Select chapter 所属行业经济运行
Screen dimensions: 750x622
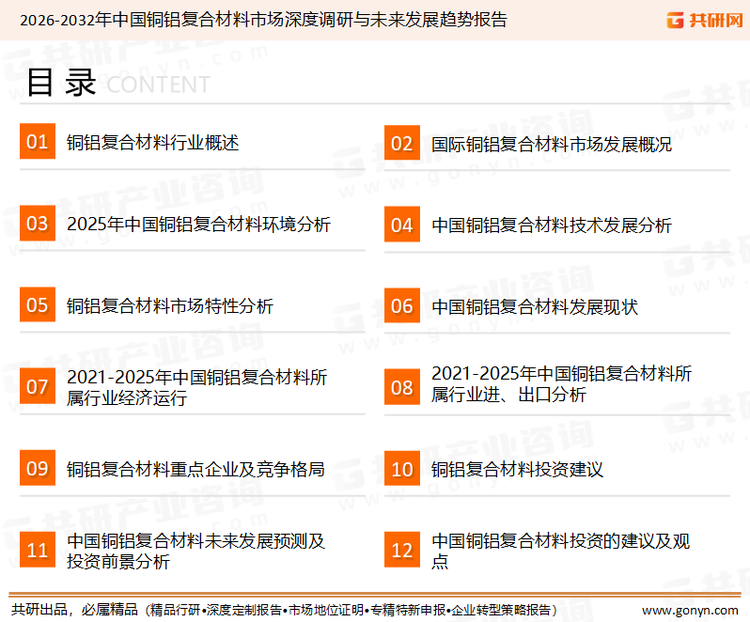[197, 388]
